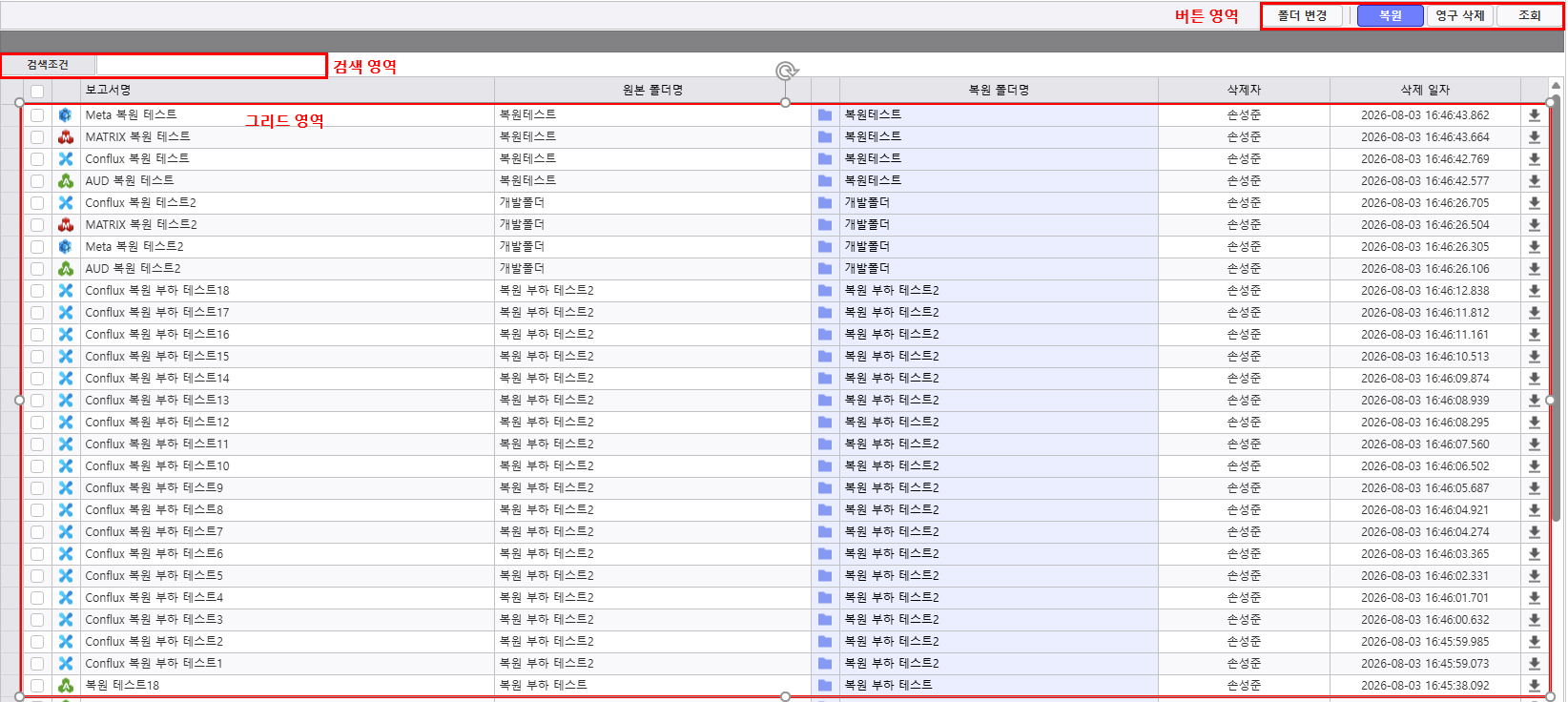Check the box for Meta 복원 테스트2
This screenshot has height=702, width=1568.
coord(37,246)
